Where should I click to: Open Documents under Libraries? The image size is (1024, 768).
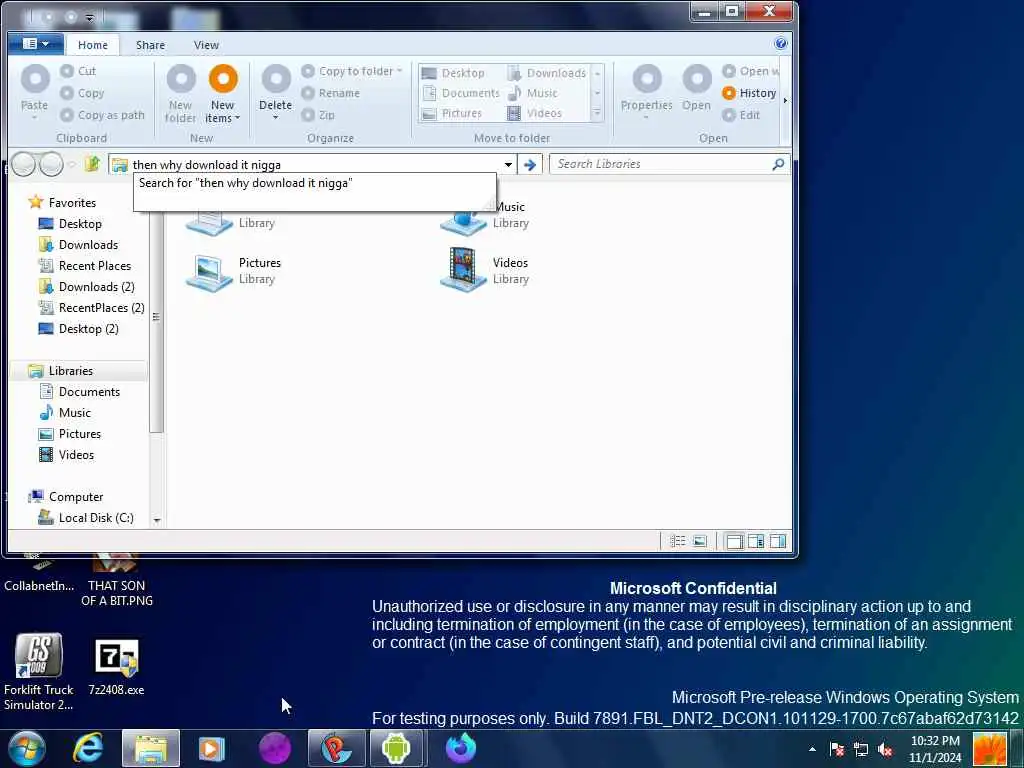tap(80, 391)
